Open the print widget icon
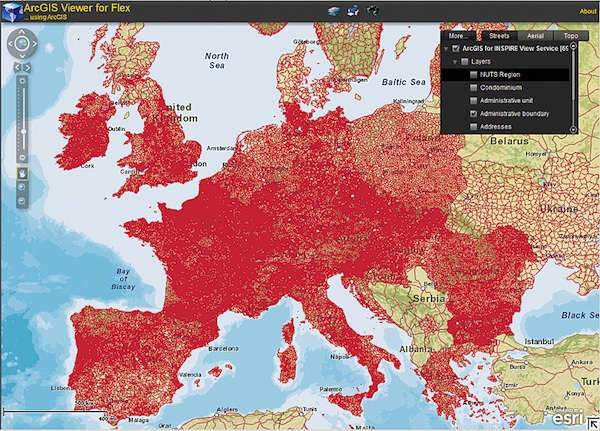Image resolution: width=600 pixels, height=431 pixels. pyautogui.click(x=353, y=11)
